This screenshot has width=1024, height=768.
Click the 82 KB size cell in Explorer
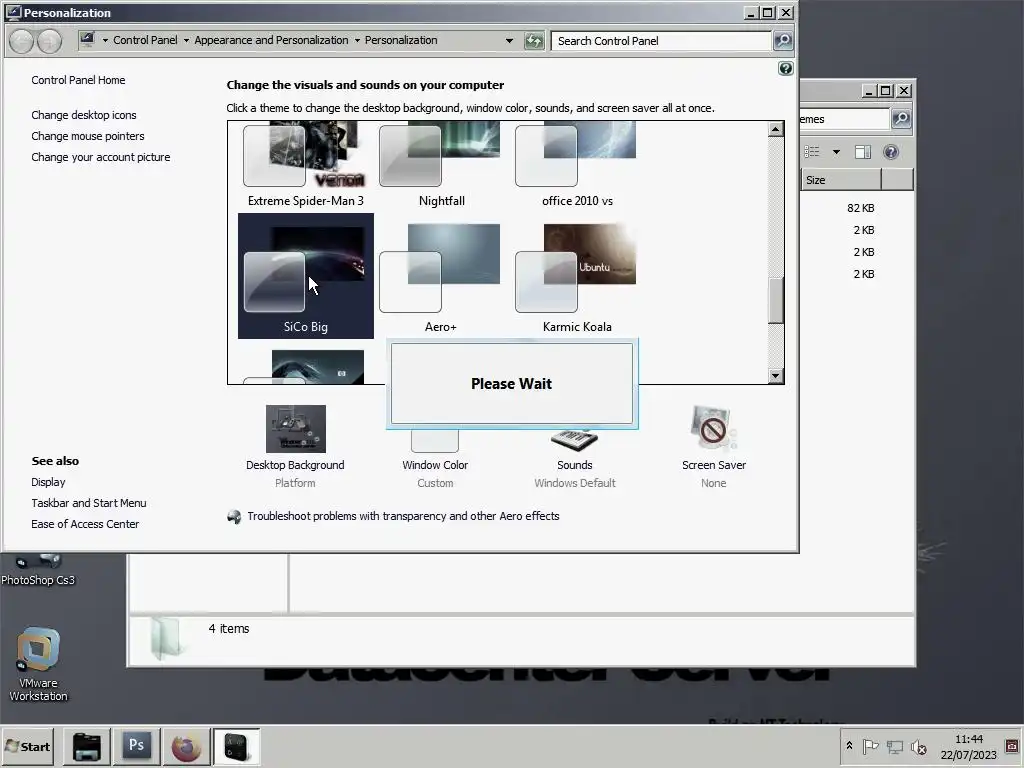pyautogui.click(x=860, y=208)
